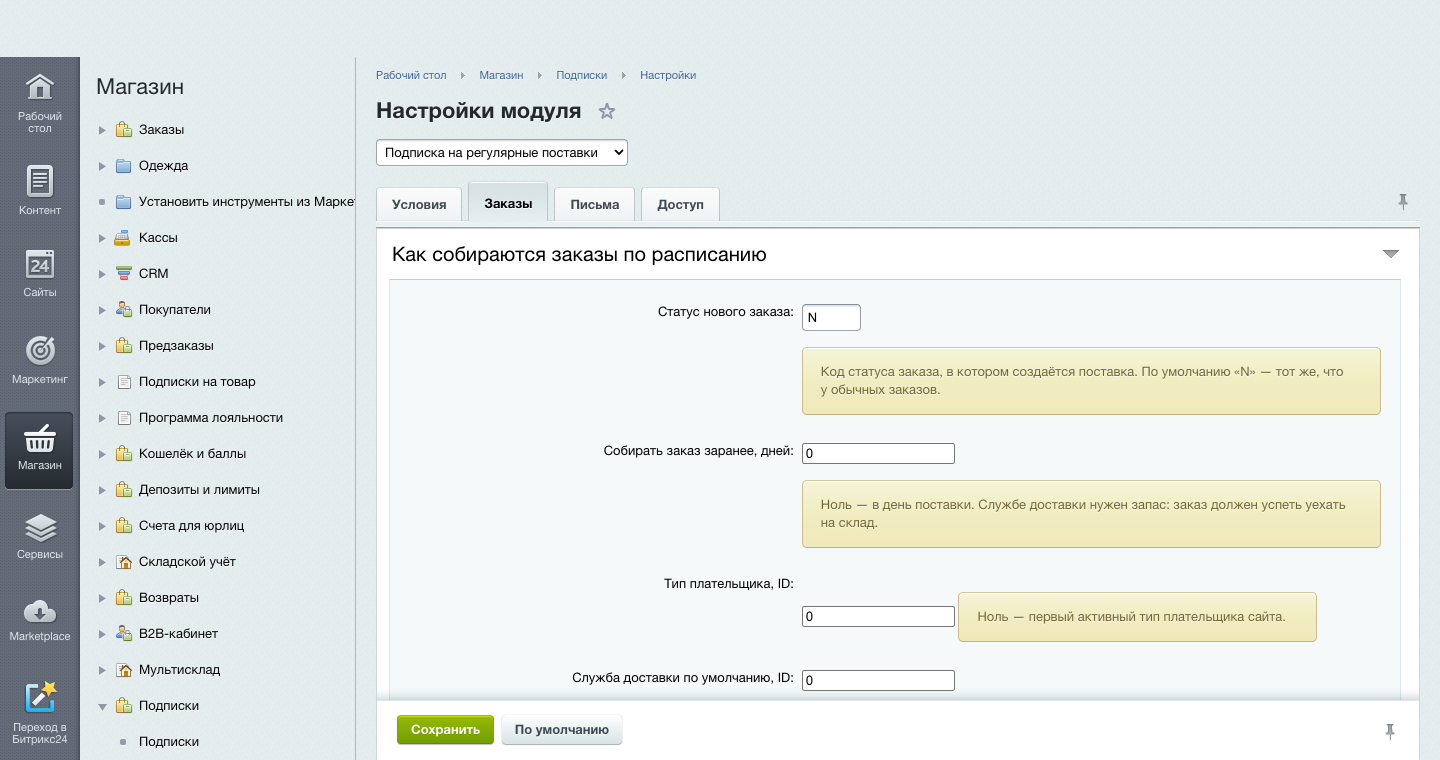Image resolution: width=1440 pixels, height=760 pixels.
Task: Click the Складской учёт house icon
Action: pyautogui.click(x=124, y=561)
